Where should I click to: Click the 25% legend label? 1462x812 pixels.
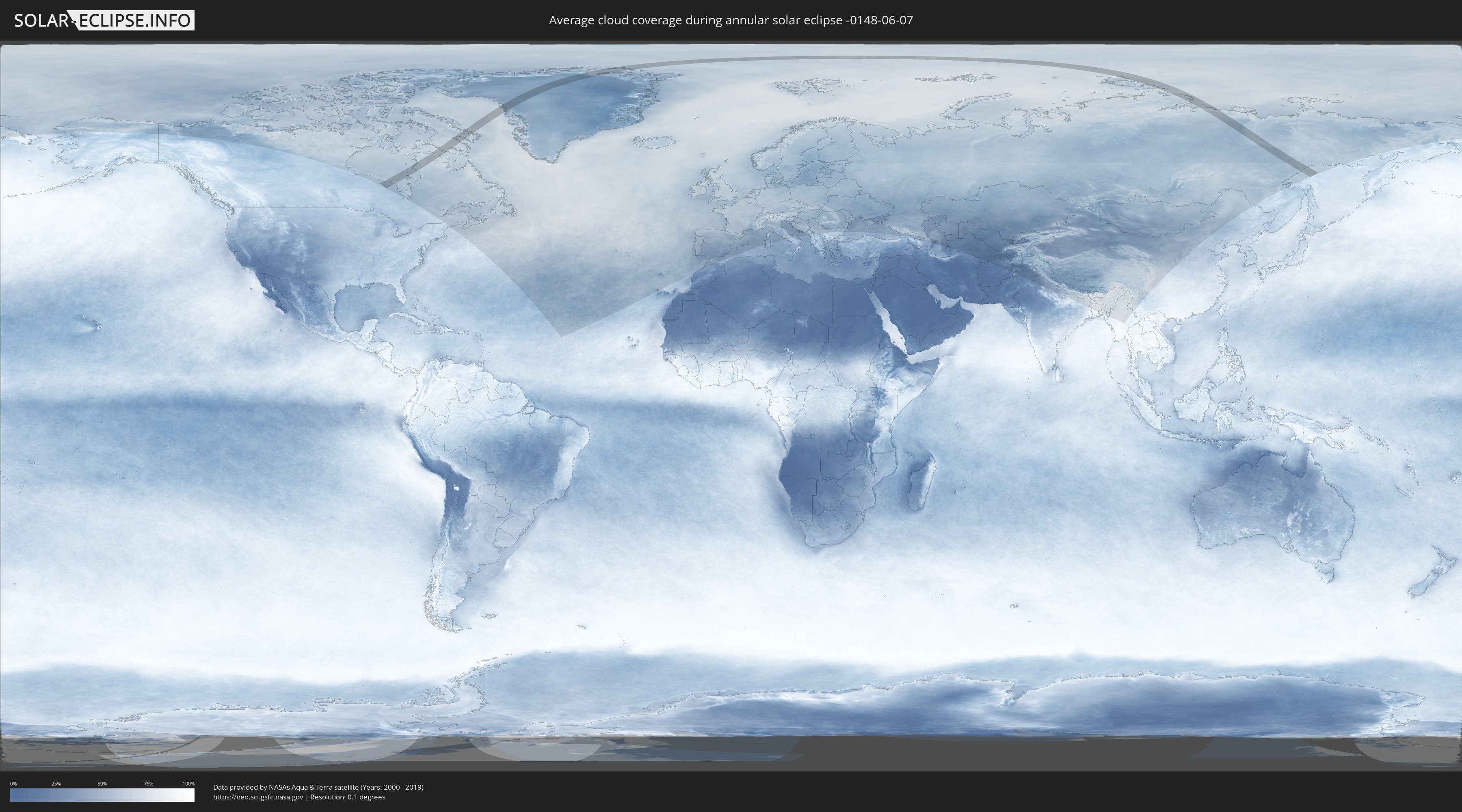coord(56,784)
